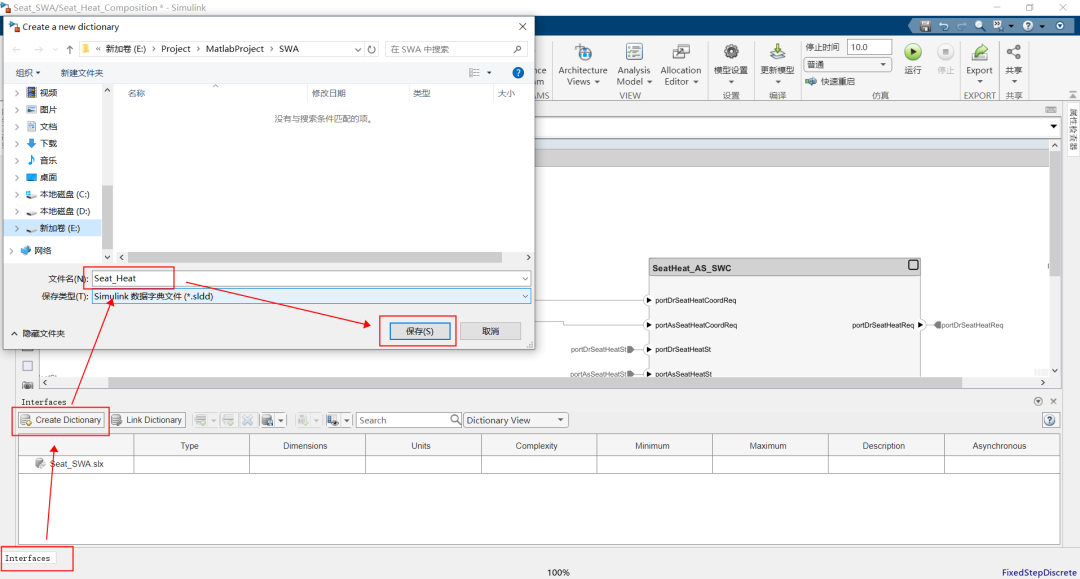
Task: Undo the last action in Simulink
Action: (944, 26)
